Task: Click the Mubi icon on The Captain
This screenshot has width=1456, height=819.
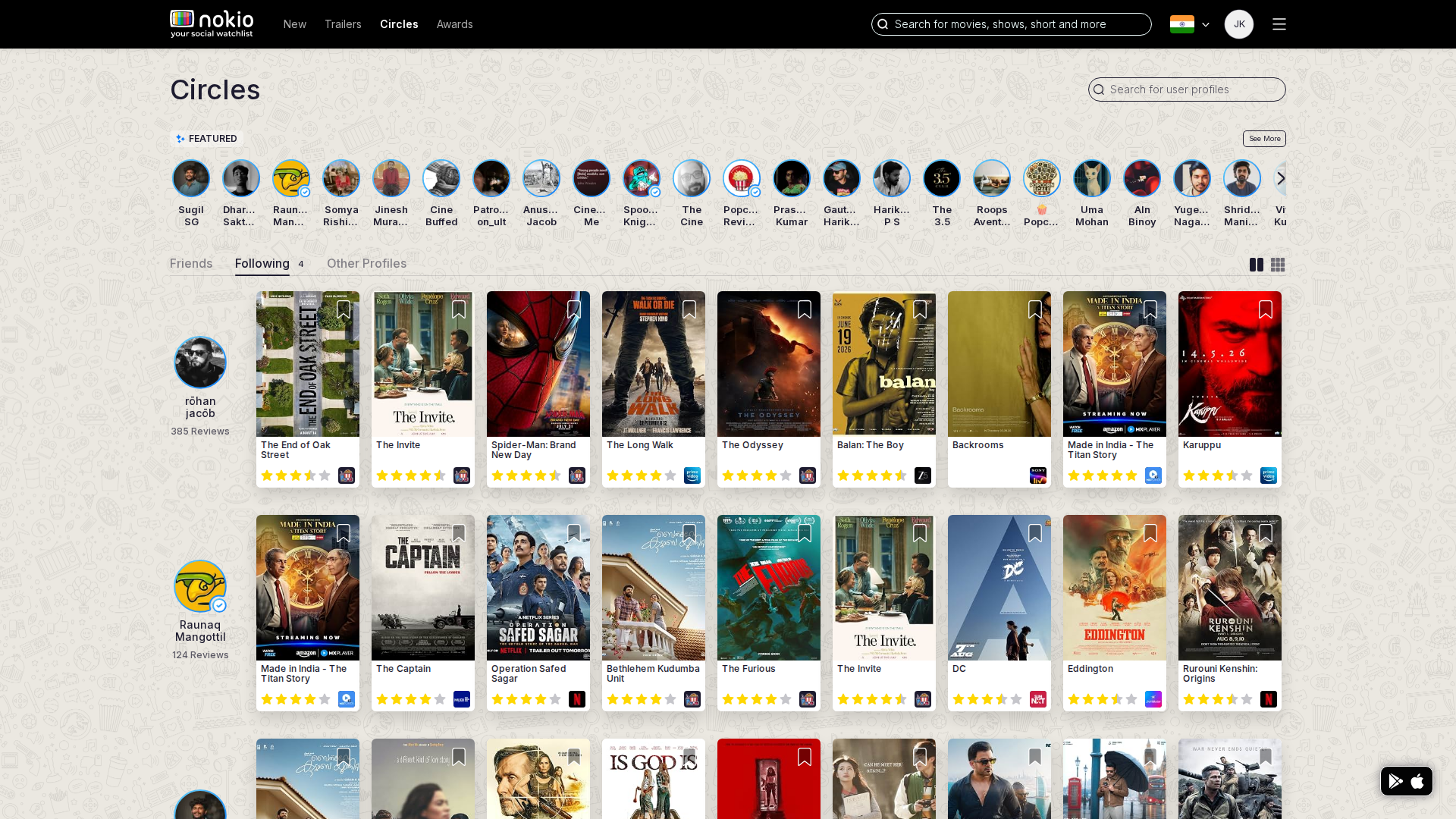Action: pyautogui.click(x=462, y=699)
